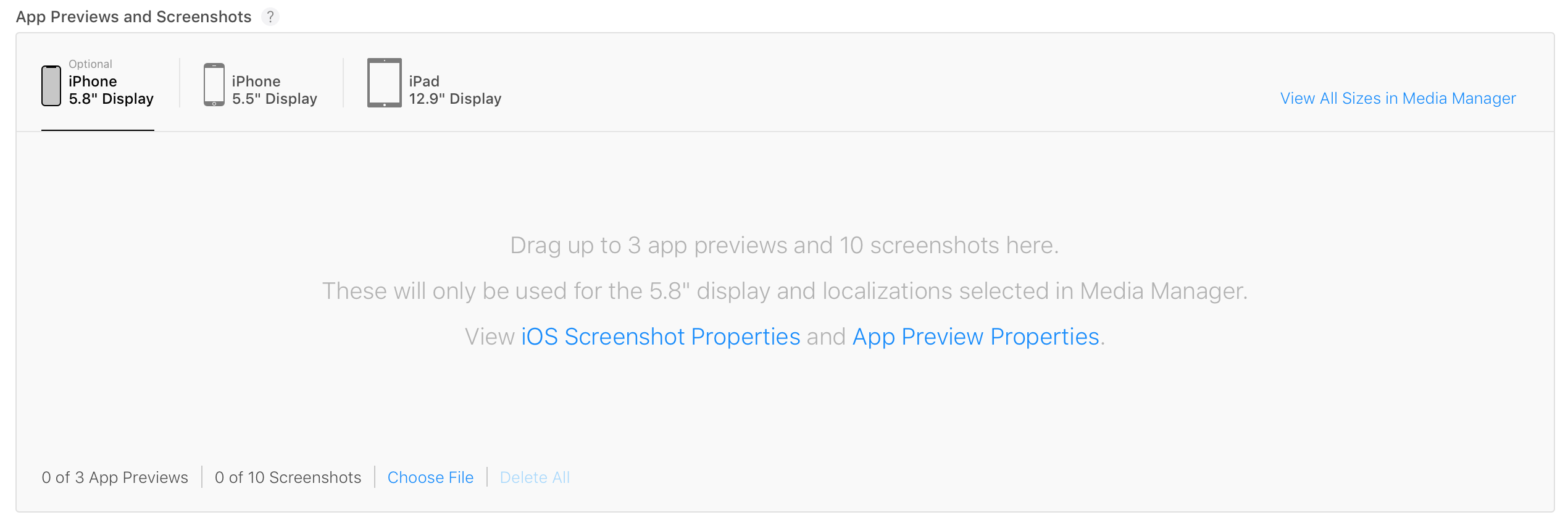Open iOS Screenshot Properties link

(x=661, y=337)
